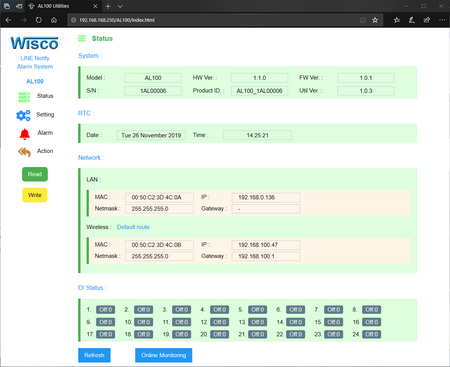
Task: Click the Read button
Action: (35, 174)
